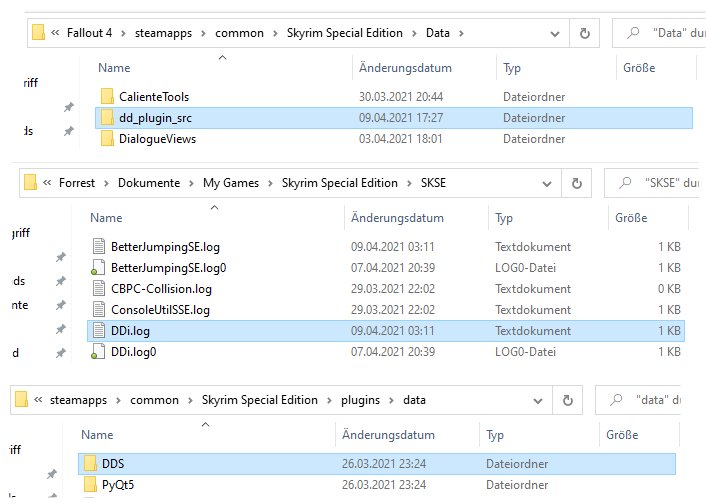Click date 30.03.2021 20:44 of CalienteTools

pyautogui.click(x=401, y=96)
